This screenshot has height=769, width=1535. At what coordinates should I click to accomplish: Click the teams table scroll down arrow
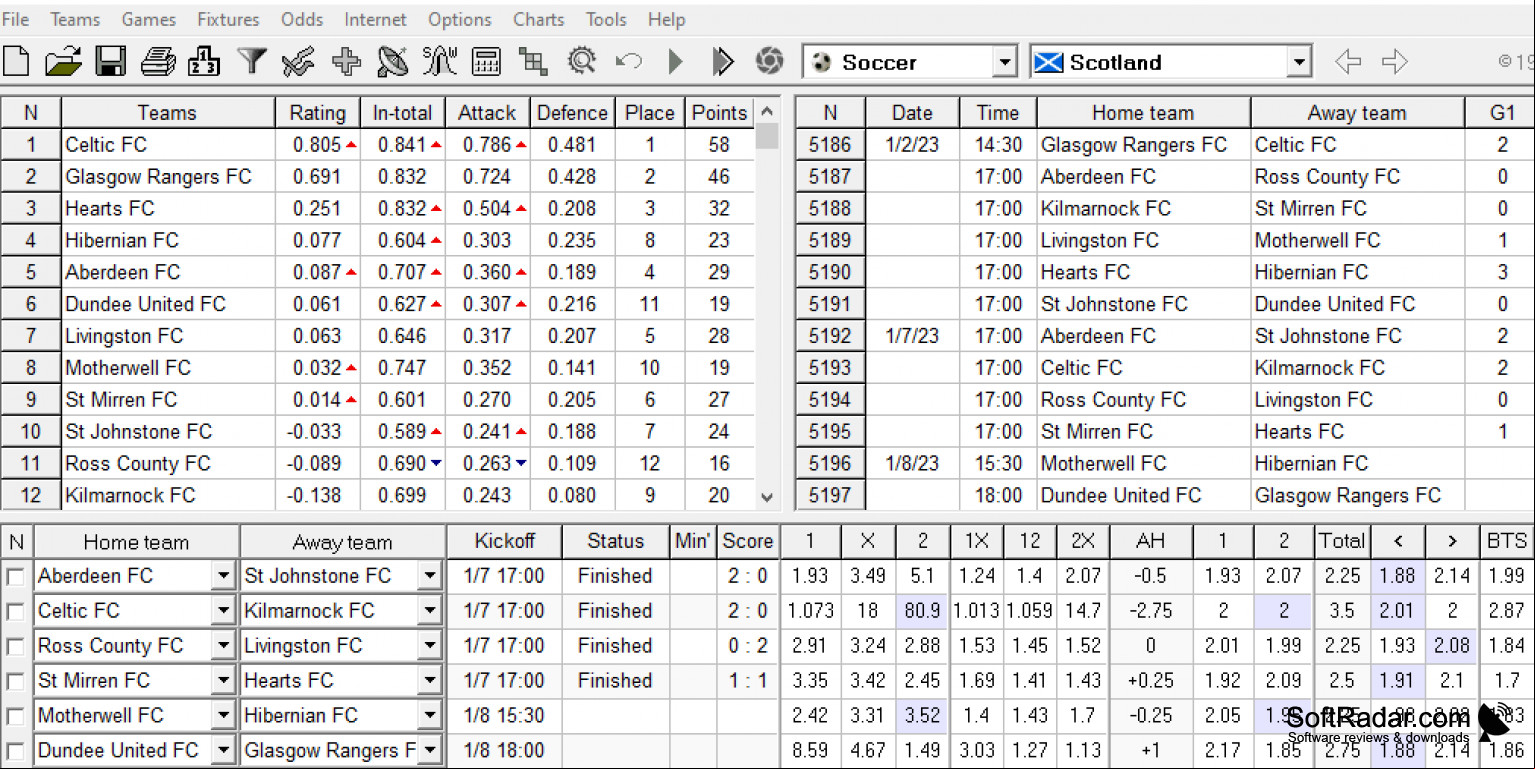[767, 497]
